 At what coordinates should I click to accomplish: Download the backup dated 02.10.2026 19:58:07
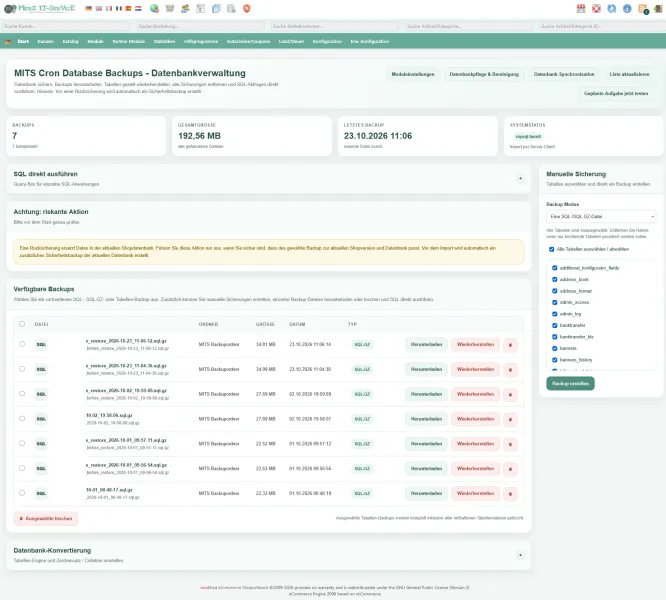point(426,419)
